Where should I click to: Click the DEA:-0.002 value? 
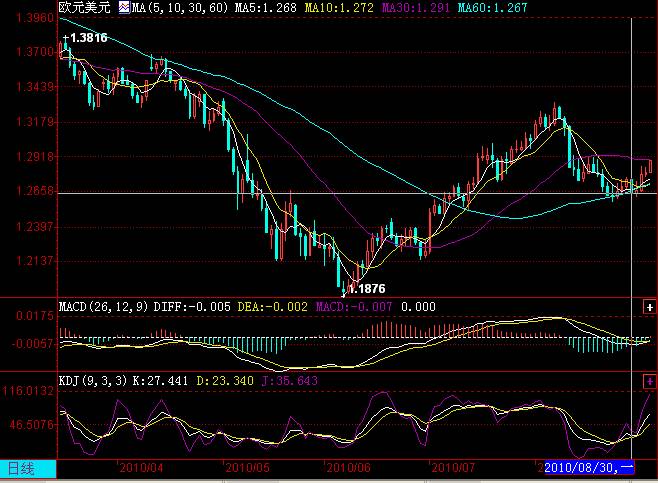coord(272,307)
